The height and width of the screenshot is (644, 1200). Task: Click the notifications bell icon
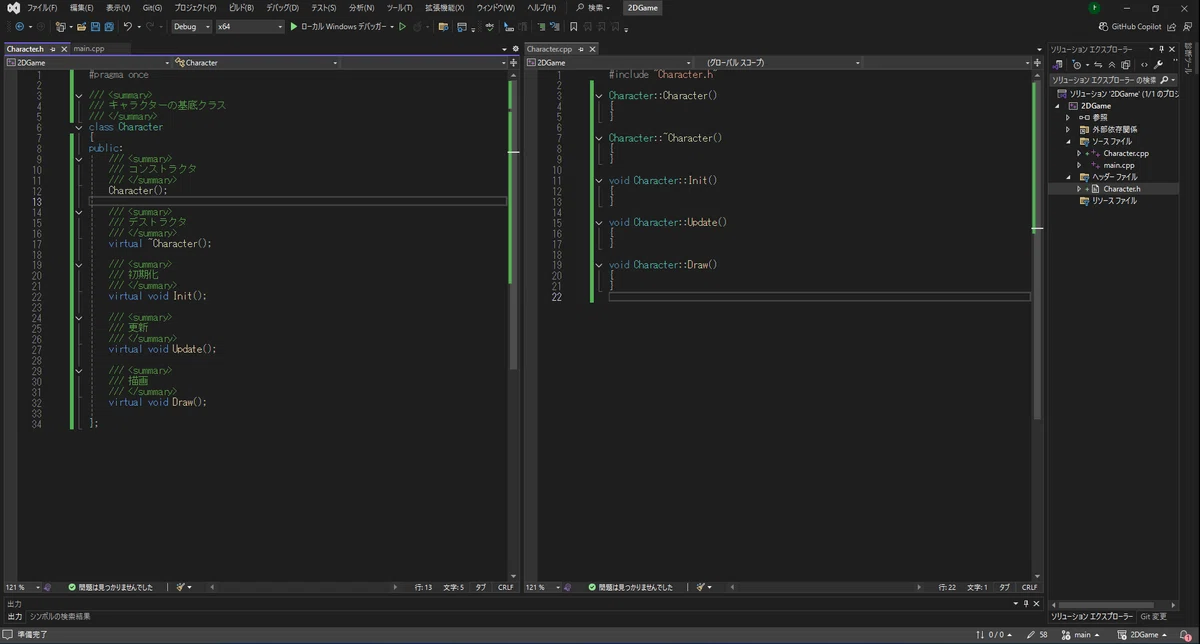pyautogui.click(x=1185, y=635)
